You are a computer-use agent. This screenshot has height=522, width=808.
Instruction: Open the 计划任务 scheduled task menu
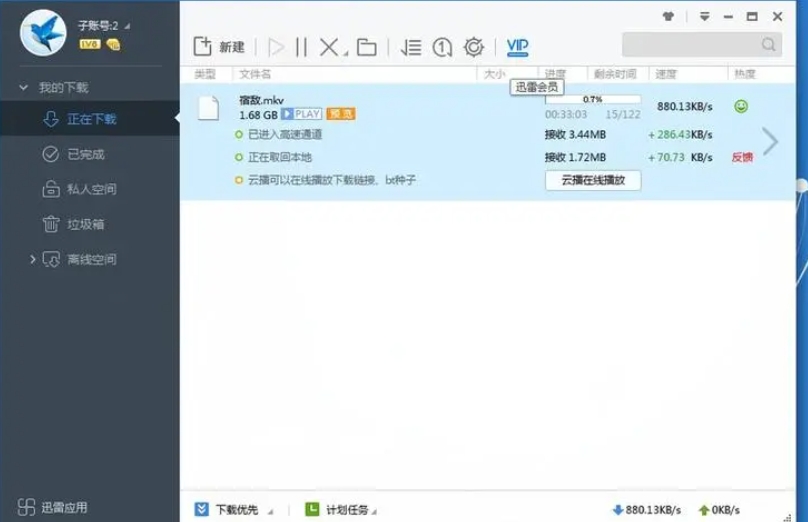[x=374, y=512]
